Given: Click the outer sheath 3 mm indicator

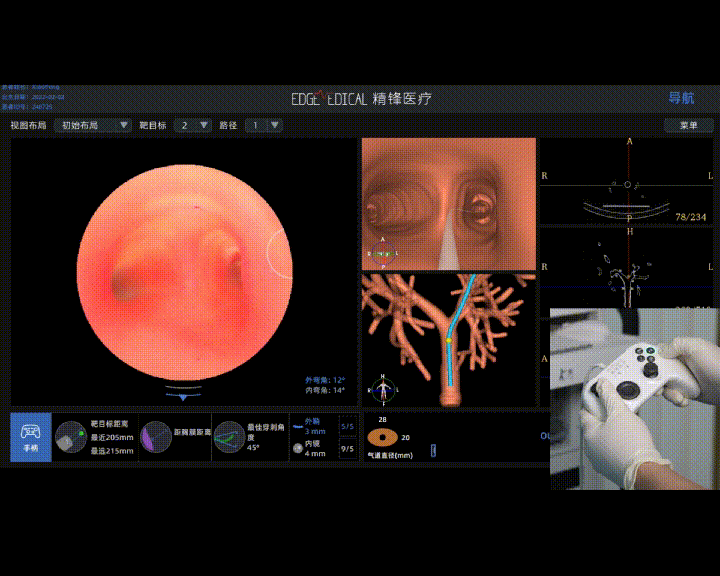Looking at the screenshot, I should click(x=298, y=425).
